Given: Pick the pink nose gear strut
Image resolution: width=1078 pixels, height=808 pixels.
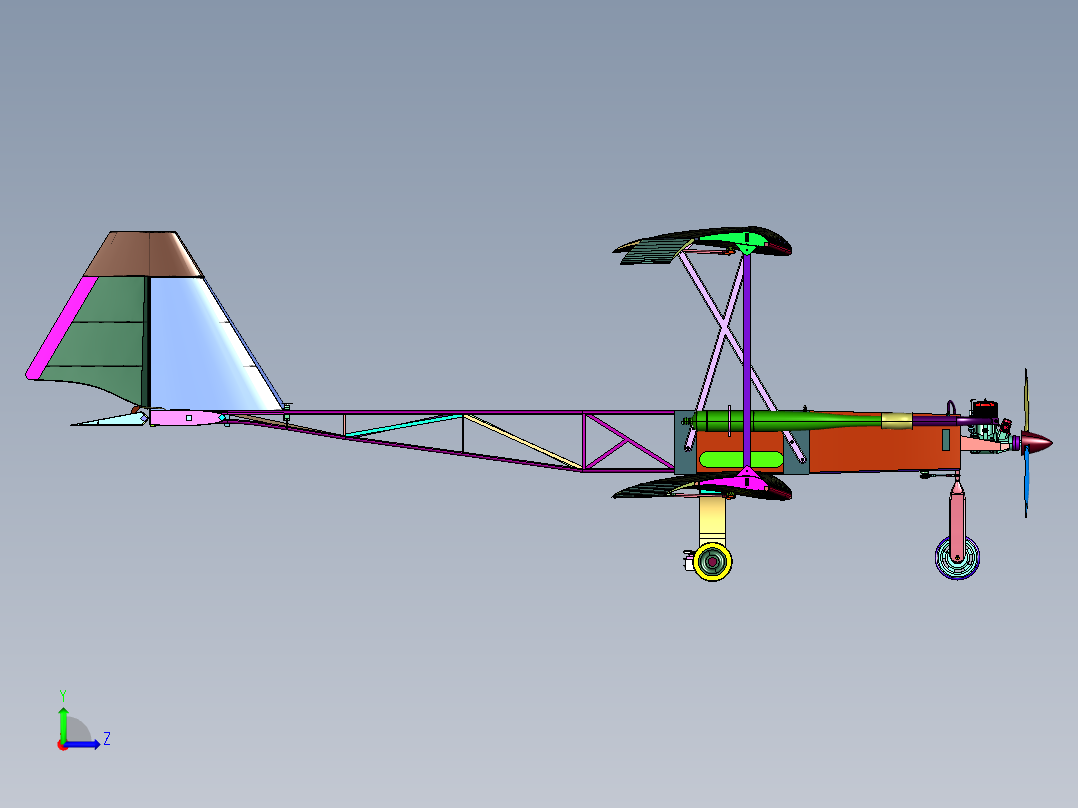Looking at the screenshot, I should tap(957, 514).
